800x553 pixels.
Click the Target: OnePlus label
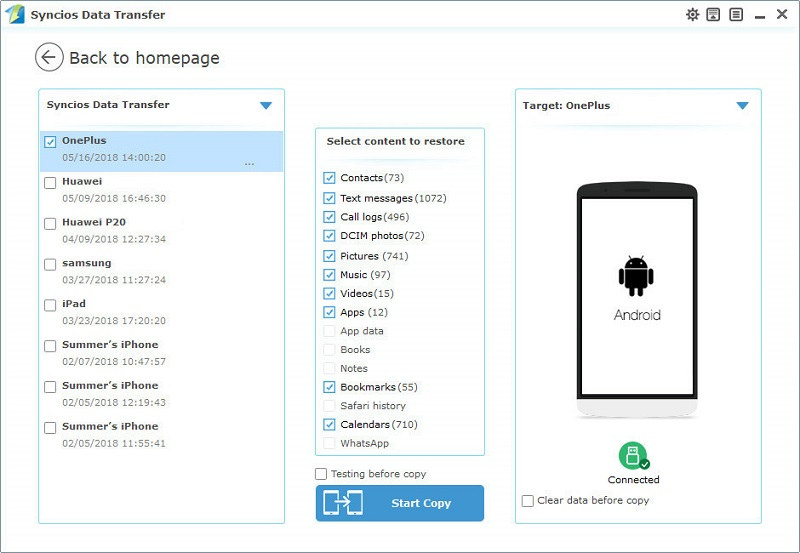point(566,106)
